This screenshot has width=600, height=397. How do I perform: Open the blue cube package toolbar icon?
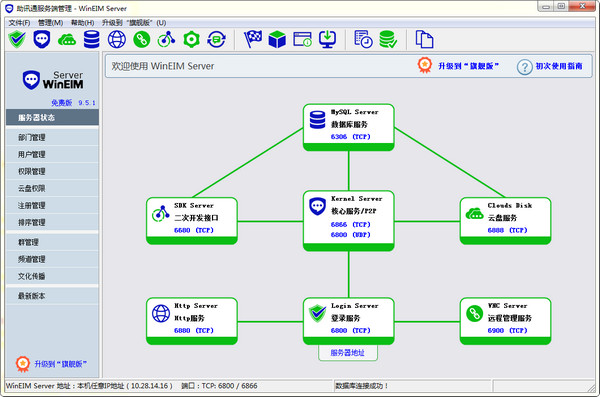[277, 39]
